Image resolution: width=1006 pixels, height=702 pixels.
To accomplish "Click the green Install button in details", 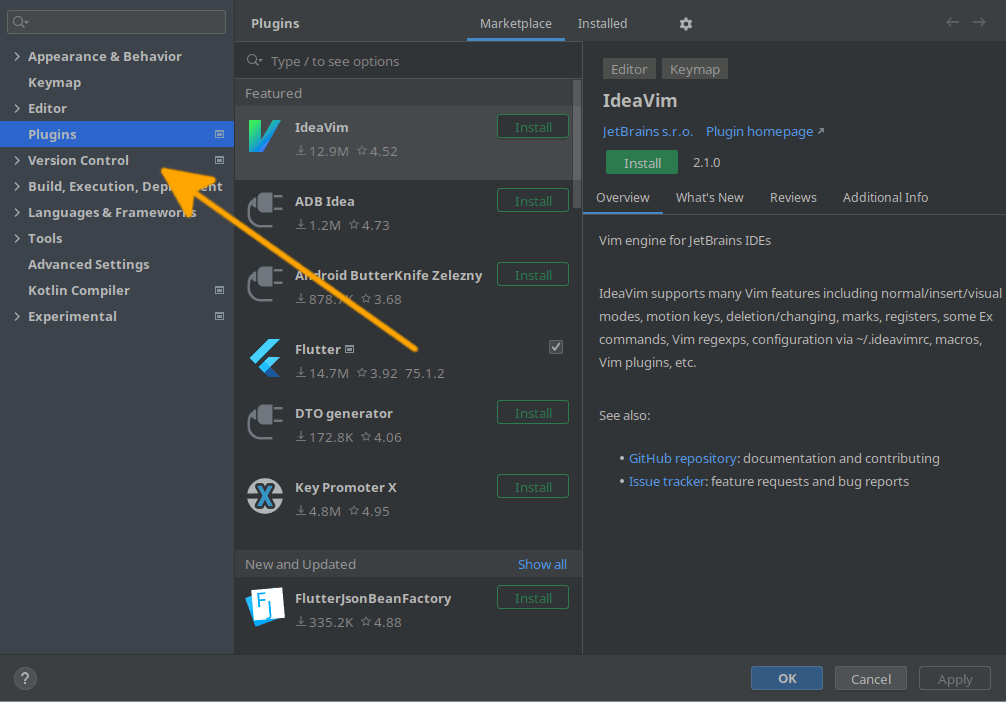I will tap(642, 162).
